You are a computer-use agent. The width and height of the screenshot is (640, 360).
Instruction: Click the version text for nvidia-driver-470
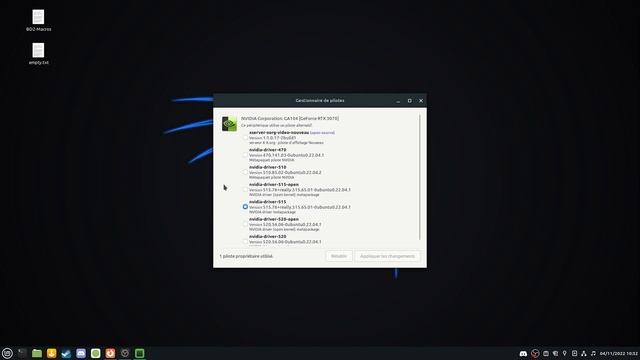click(x=287, y=155)
